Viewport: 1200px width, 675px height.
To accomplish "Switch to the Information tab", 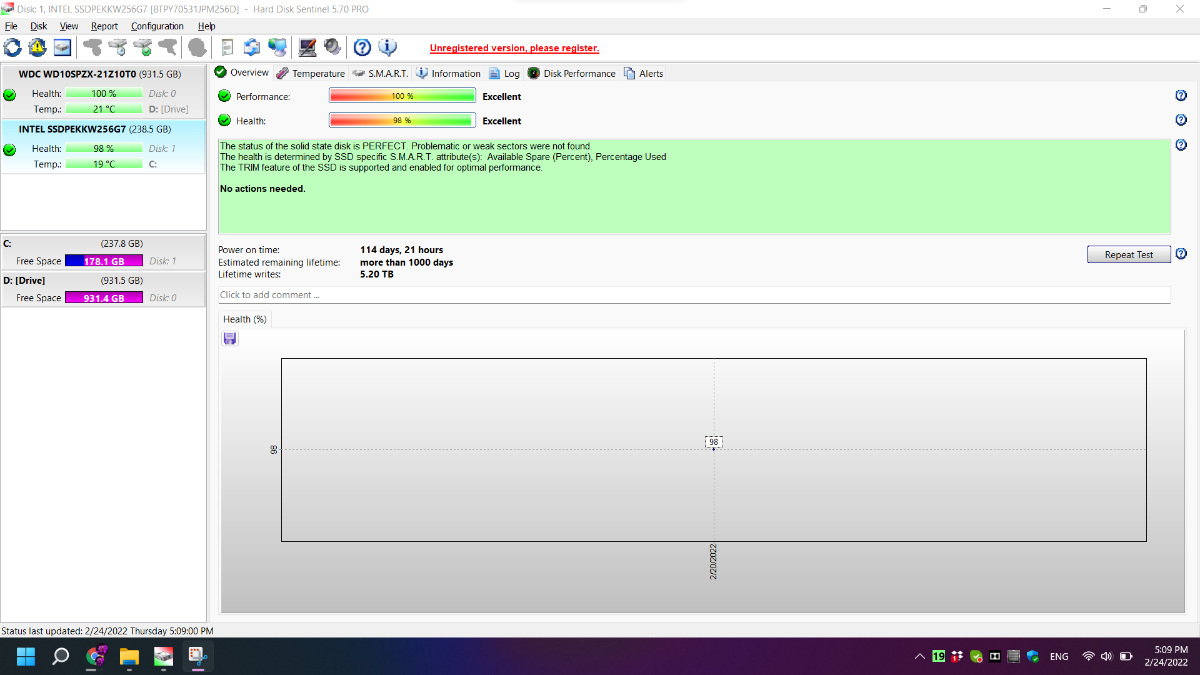I will [x=449, y=73].
